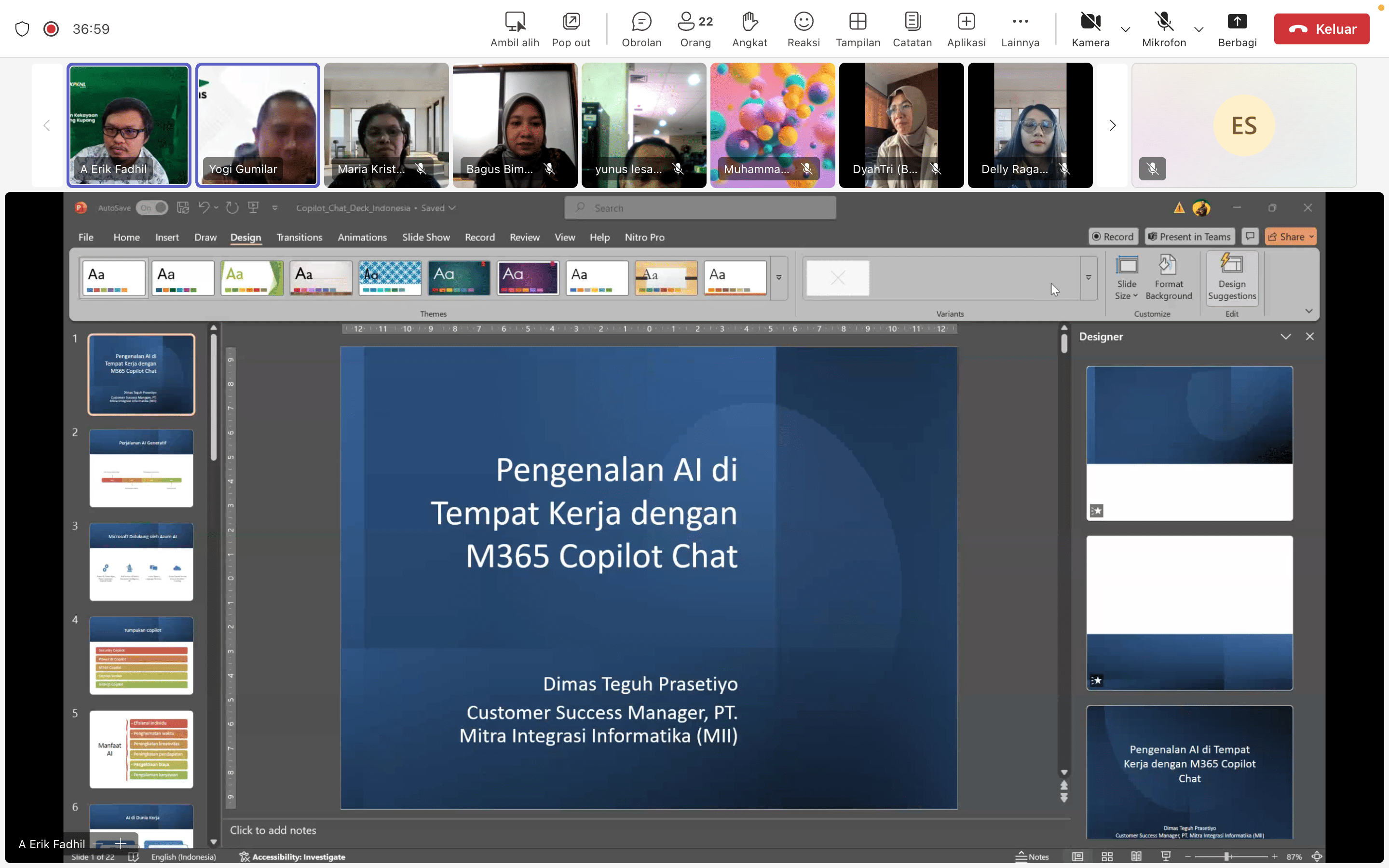
Task: Expand the Themes gallery dropdown
Action: [x=779, y=278]
